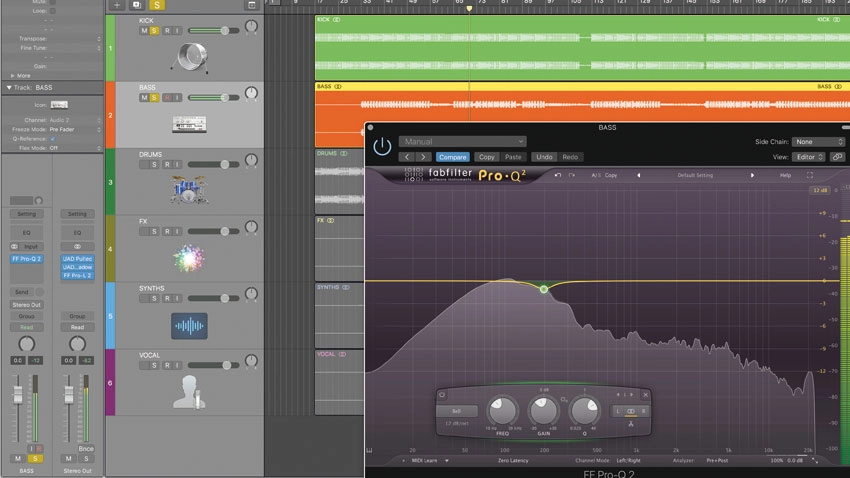The height and width of the screenshot is (478, 850).
Task: Click the track Icon thumbnail in inspector
Action: (59, 105)
